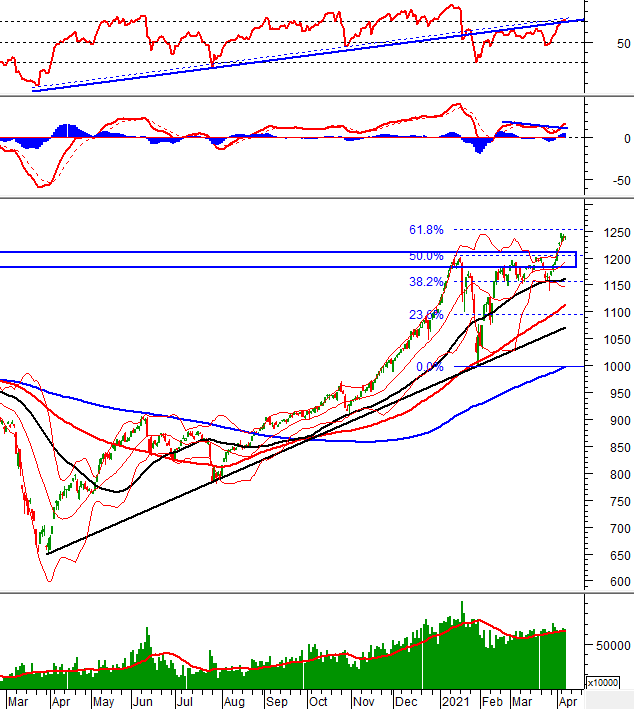The width and height of the screenshot is (634, 709).
Task: Select the Dec month label
Action: coord(406,702)
